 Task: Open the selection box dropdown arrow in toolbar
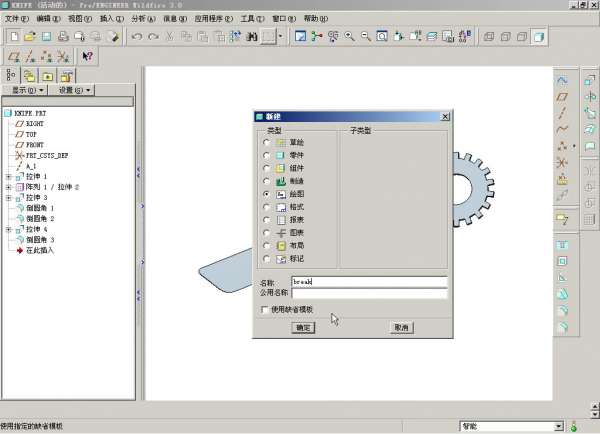coord(280,37)
